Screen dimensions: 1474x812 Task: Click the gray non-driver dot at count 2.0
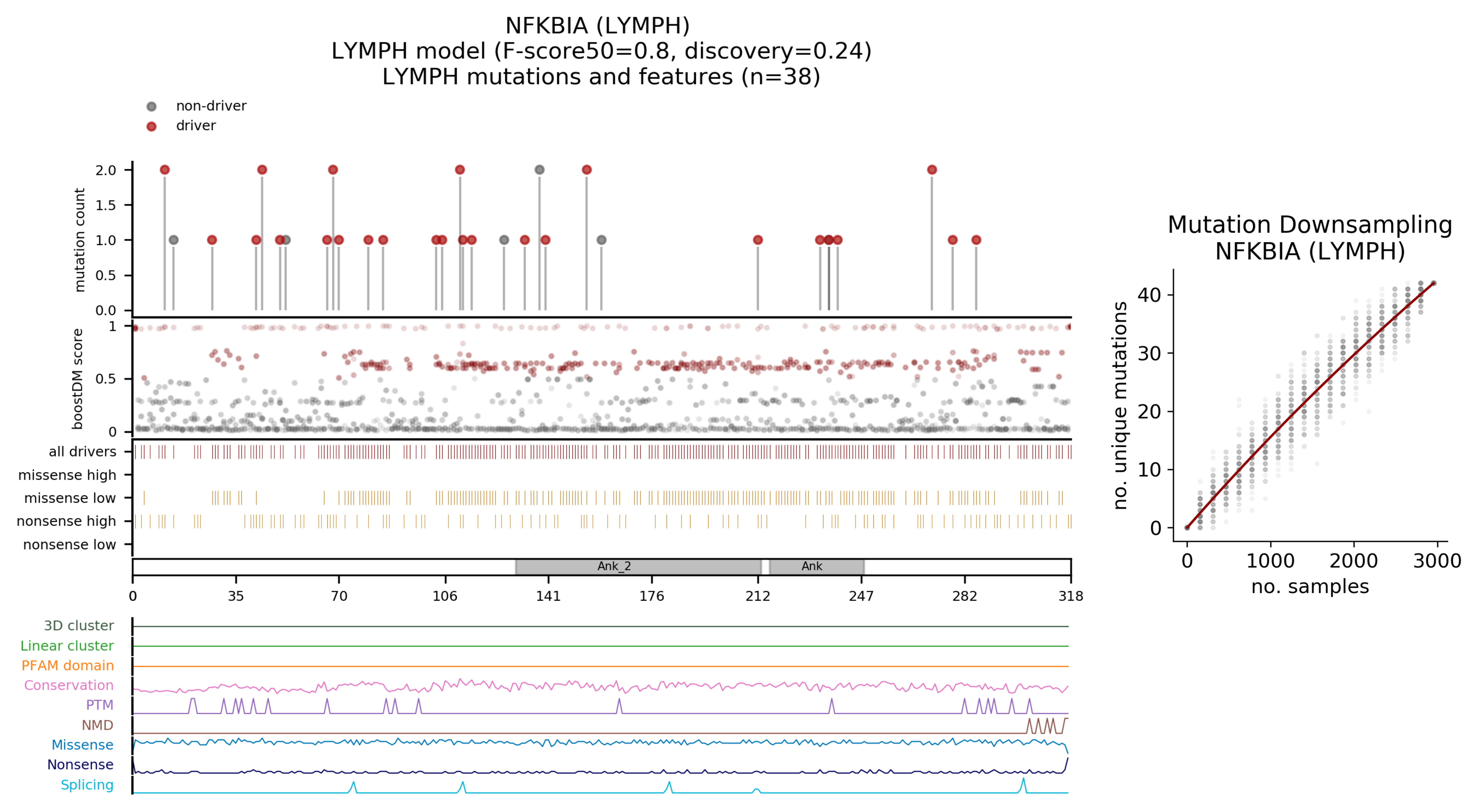click(539, 169)
